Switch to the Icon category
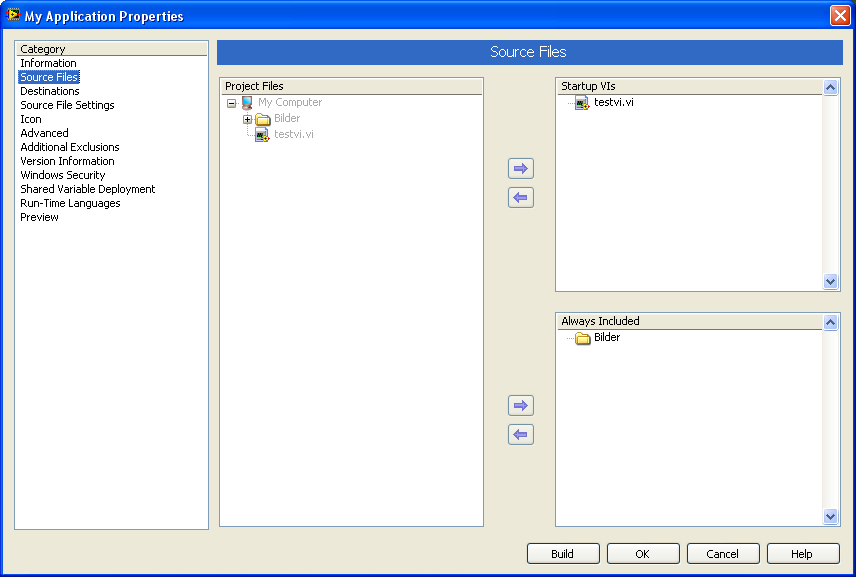 (31, 119)
